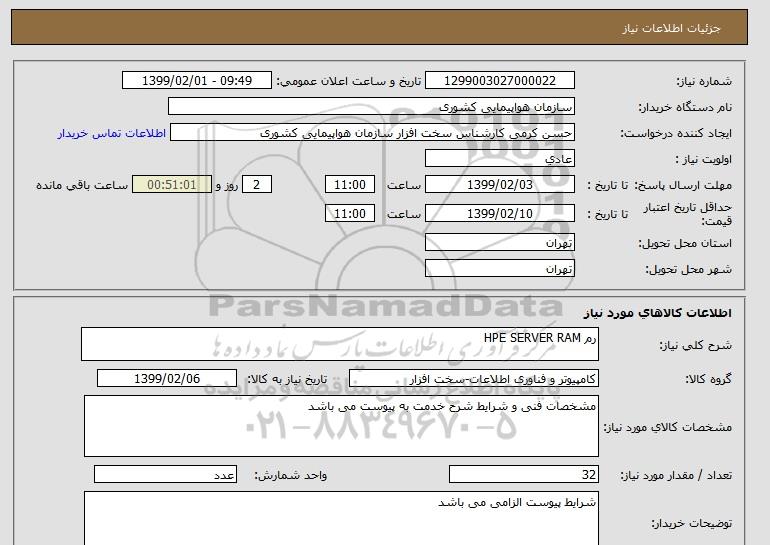
Task: Click price validity time field beside 1399/02/10
Action: click(x=350, y=213)
